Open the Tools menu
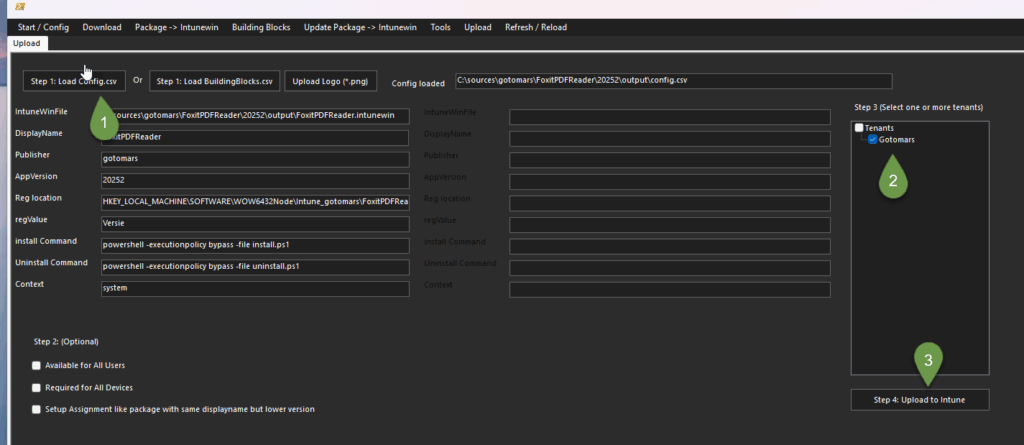This screenshot has width=1024, height=445. tap(440, 27)
